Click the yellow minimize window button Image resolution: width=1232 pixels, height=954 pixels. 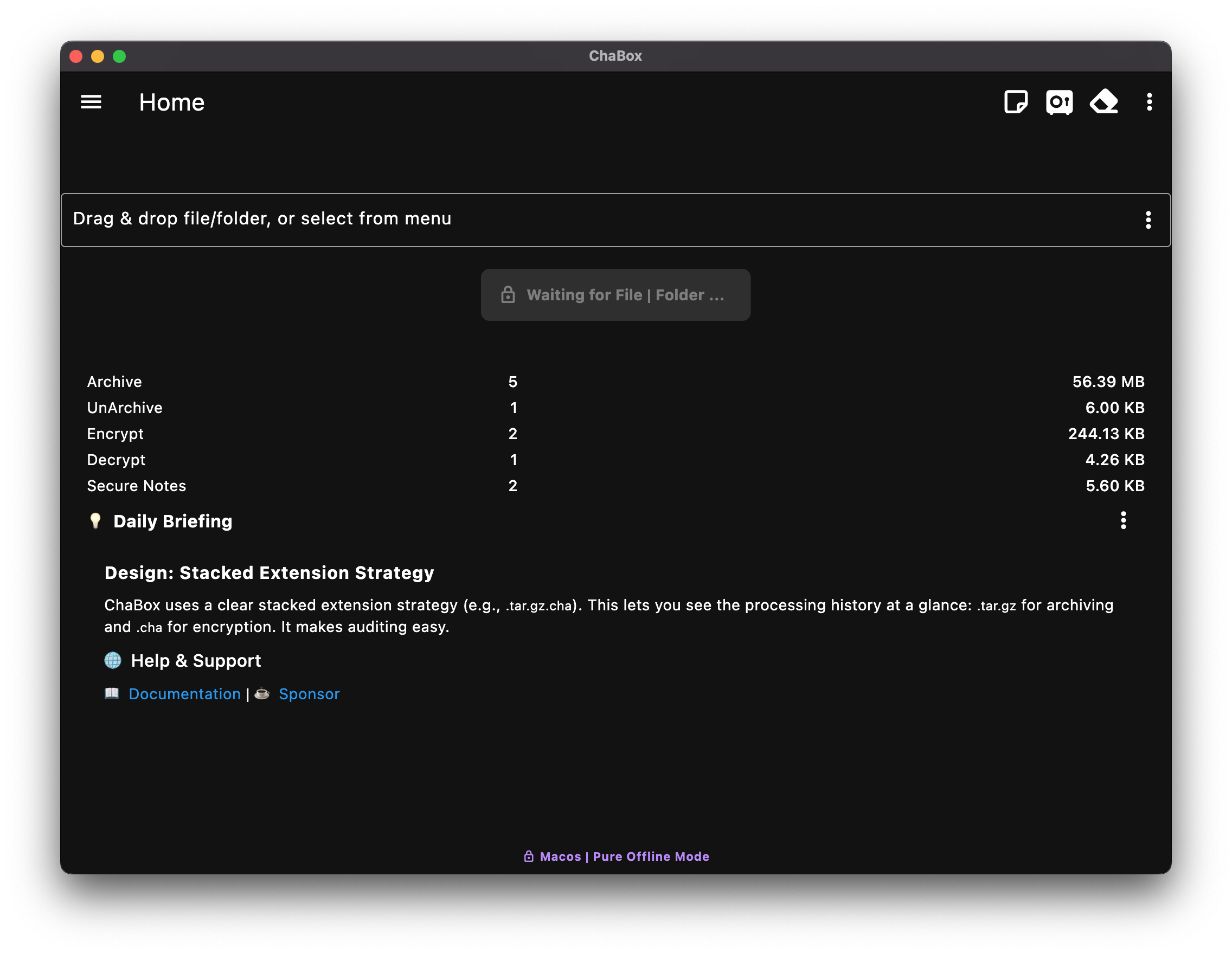pos(98,56)
